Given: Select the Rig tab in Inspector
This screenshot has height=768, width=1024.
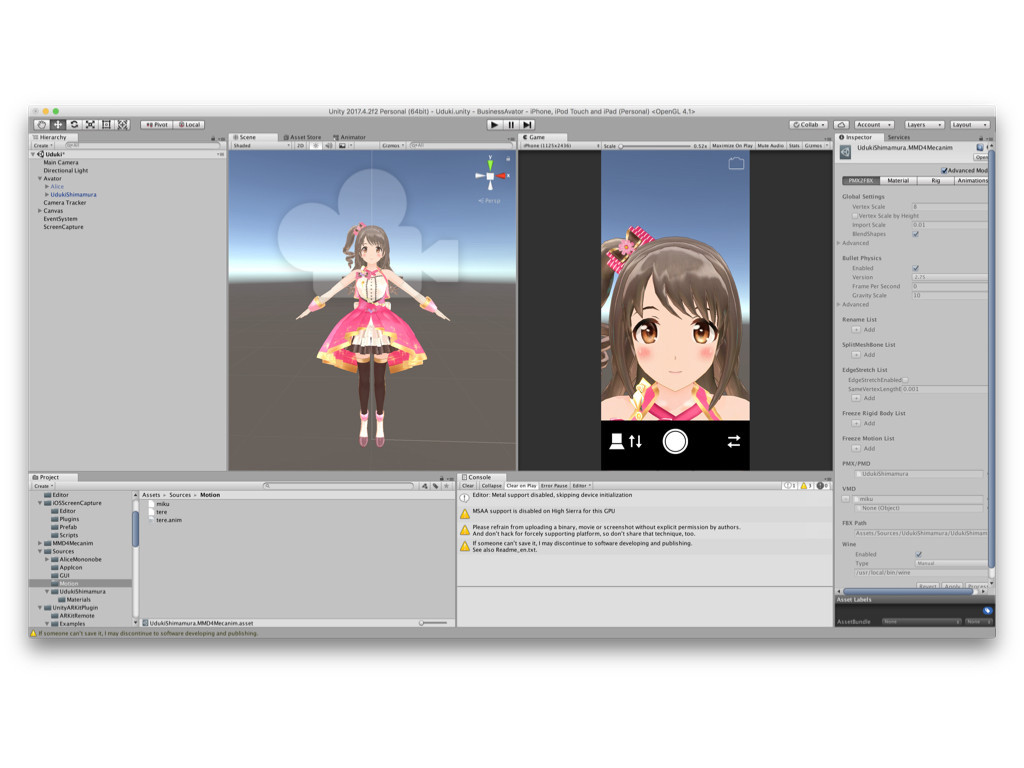Looking at the screenshot, I should (935, 180).
